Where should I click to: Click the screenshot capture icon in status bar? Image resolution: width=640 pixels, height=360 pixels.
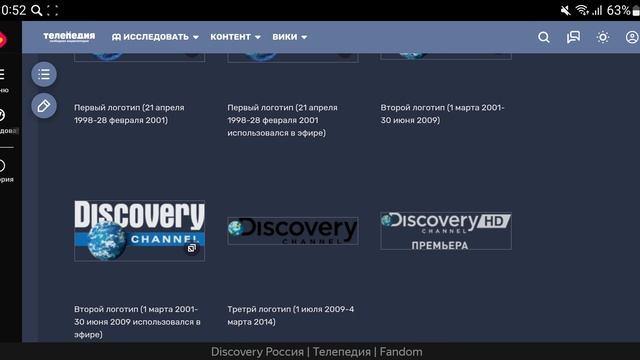(x=52, y=10)
